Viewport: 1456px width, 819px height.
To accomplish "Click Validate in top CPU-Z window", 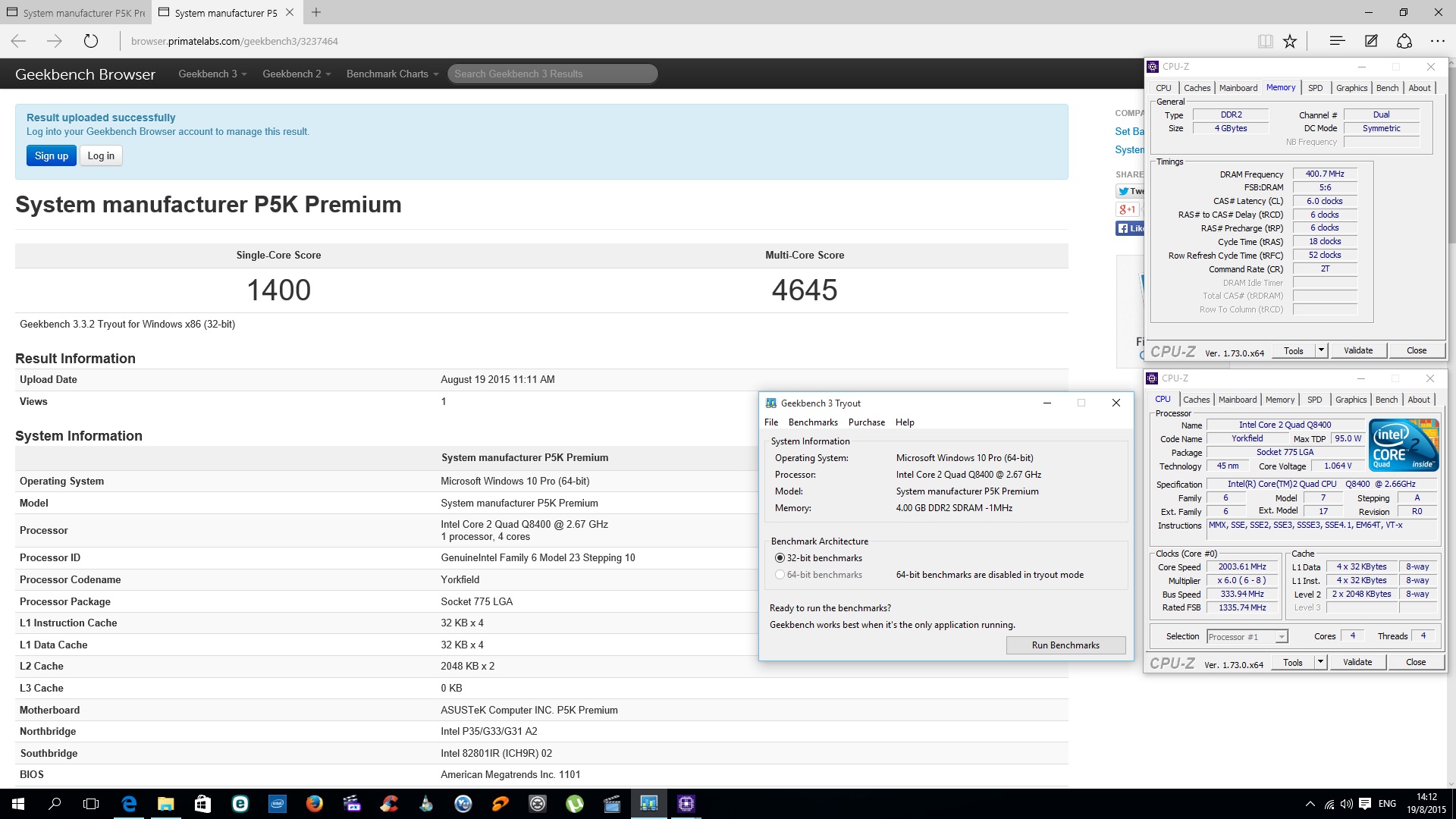I will click(x=1358, y=350).
